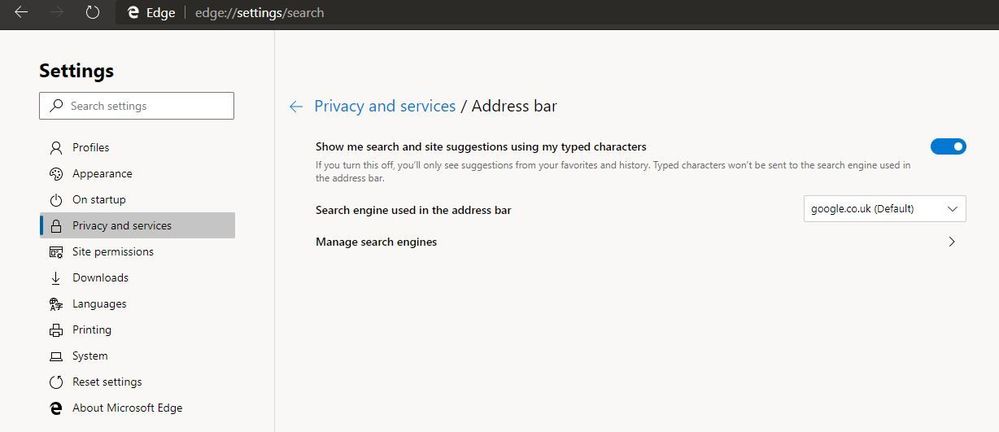This screenshot has height=432, width=999.
Task: Open the Printing settings section
Action: click(x=137, y=330)
